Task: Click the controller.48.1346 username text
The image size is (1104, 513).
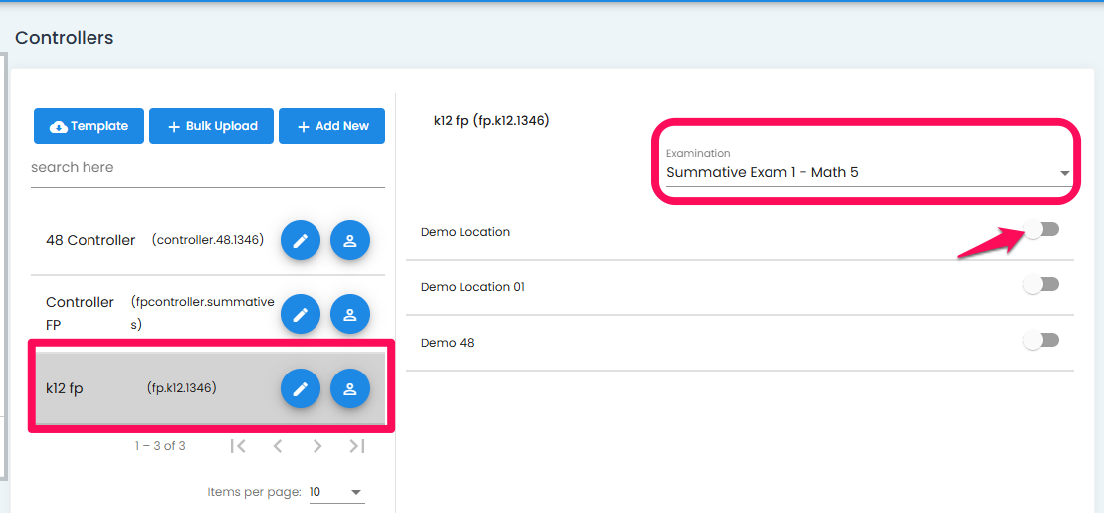Action: coord(208,240)
